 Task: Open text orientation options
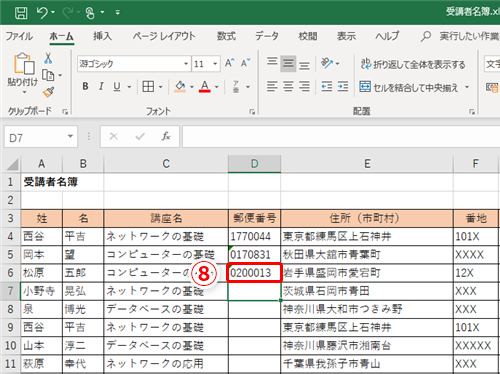(x=330, y=63)
